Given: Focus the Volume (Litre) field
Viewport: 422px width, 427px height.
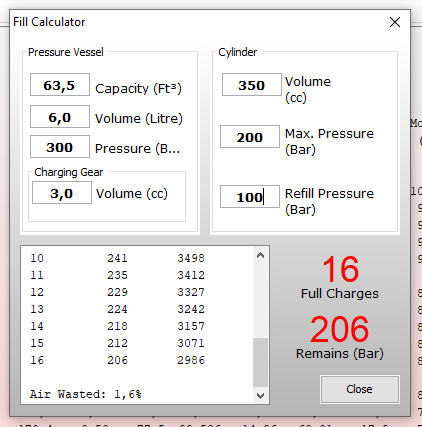Looking at the screenshot, I should tap(60, 117).
